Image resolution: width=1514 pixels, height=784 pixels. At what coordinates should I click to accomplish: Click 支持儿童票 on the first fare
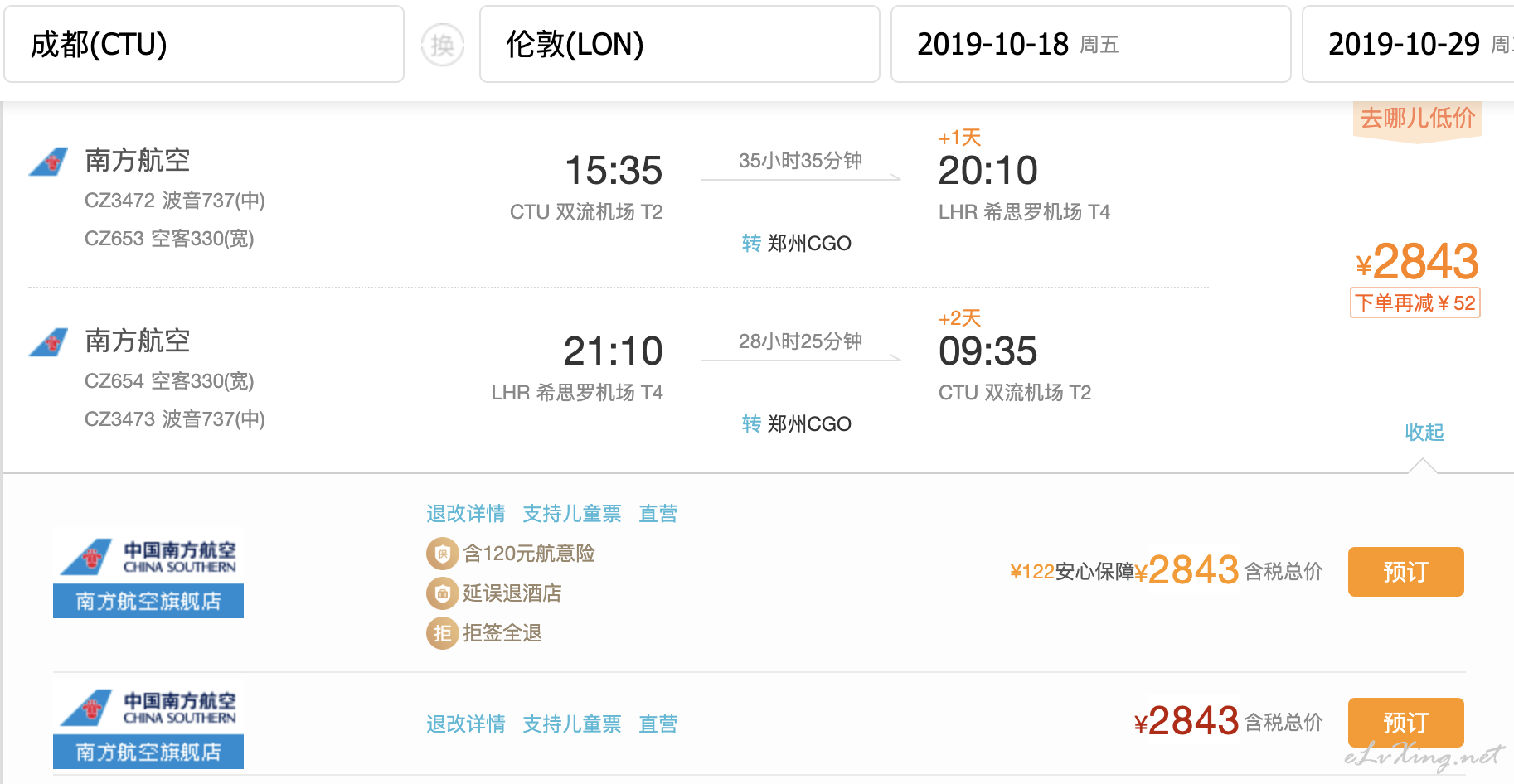click(x=572, y=514)
